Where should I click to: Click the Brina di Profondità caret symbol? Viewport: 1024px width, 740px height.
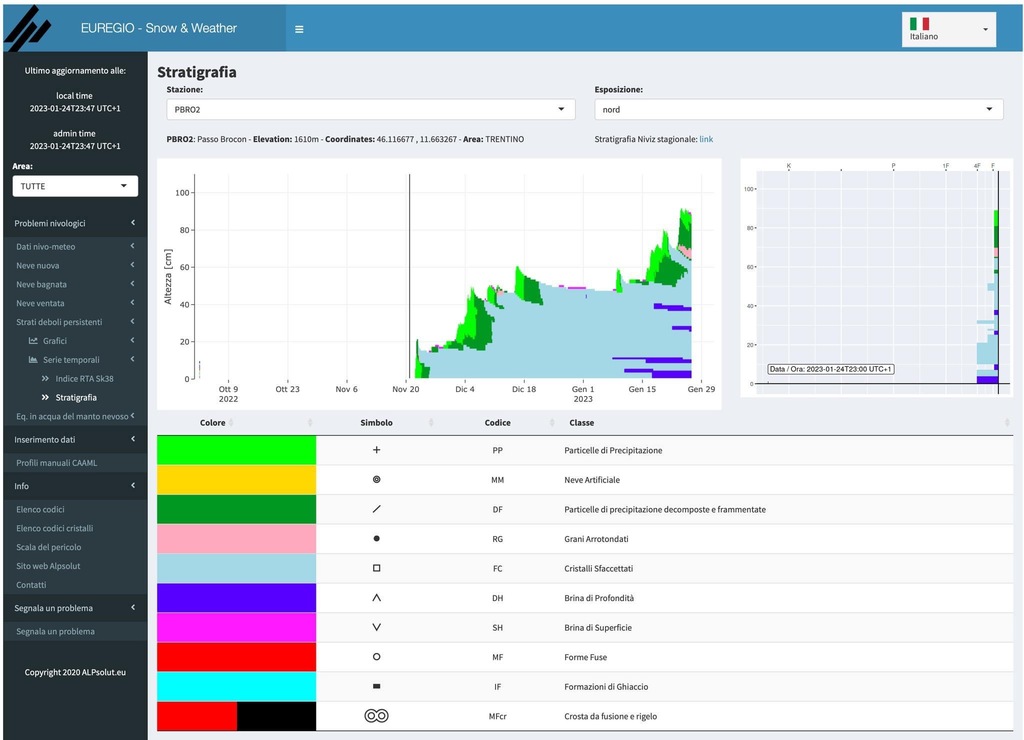[376, 598]
